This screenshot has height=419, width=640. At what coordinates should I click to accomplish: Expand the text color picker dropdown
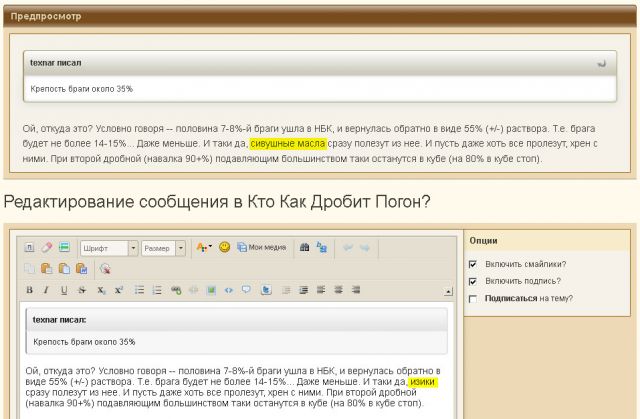[211, 247]
